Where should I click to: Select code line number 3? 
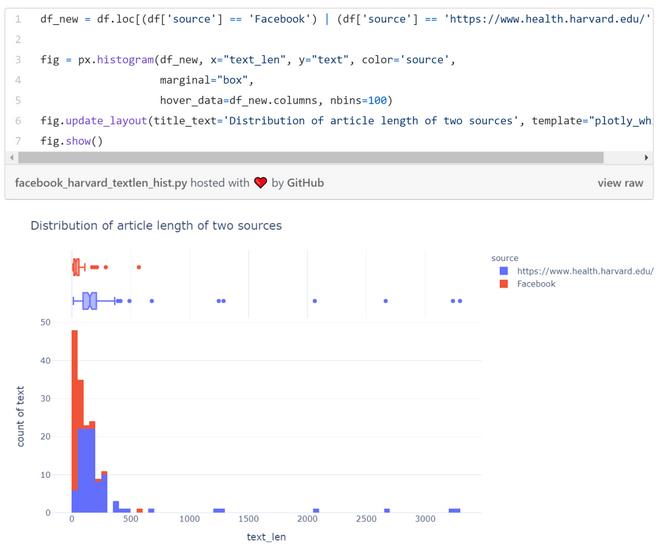pyautogui.click(x=18, y=60)
